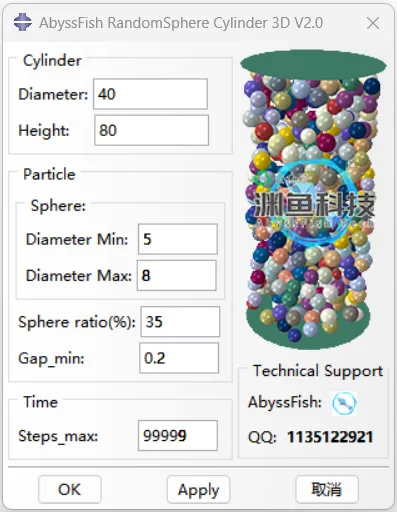Click the 取消 cancel button
Viewport: 397px width, 512px height.
pyautogui.click(x=327, y=489)
